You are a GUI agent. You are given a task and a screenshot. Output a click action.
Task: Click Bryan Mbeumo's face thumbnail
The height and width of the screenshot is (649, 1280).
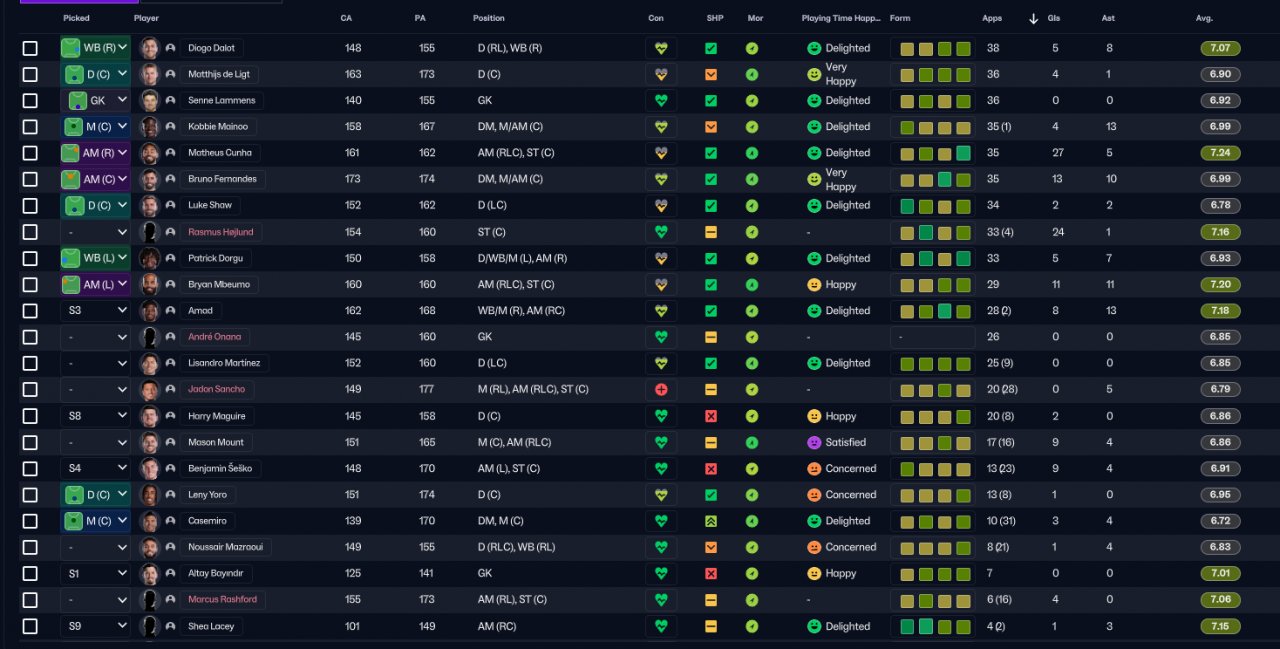(x=150, y=285)
